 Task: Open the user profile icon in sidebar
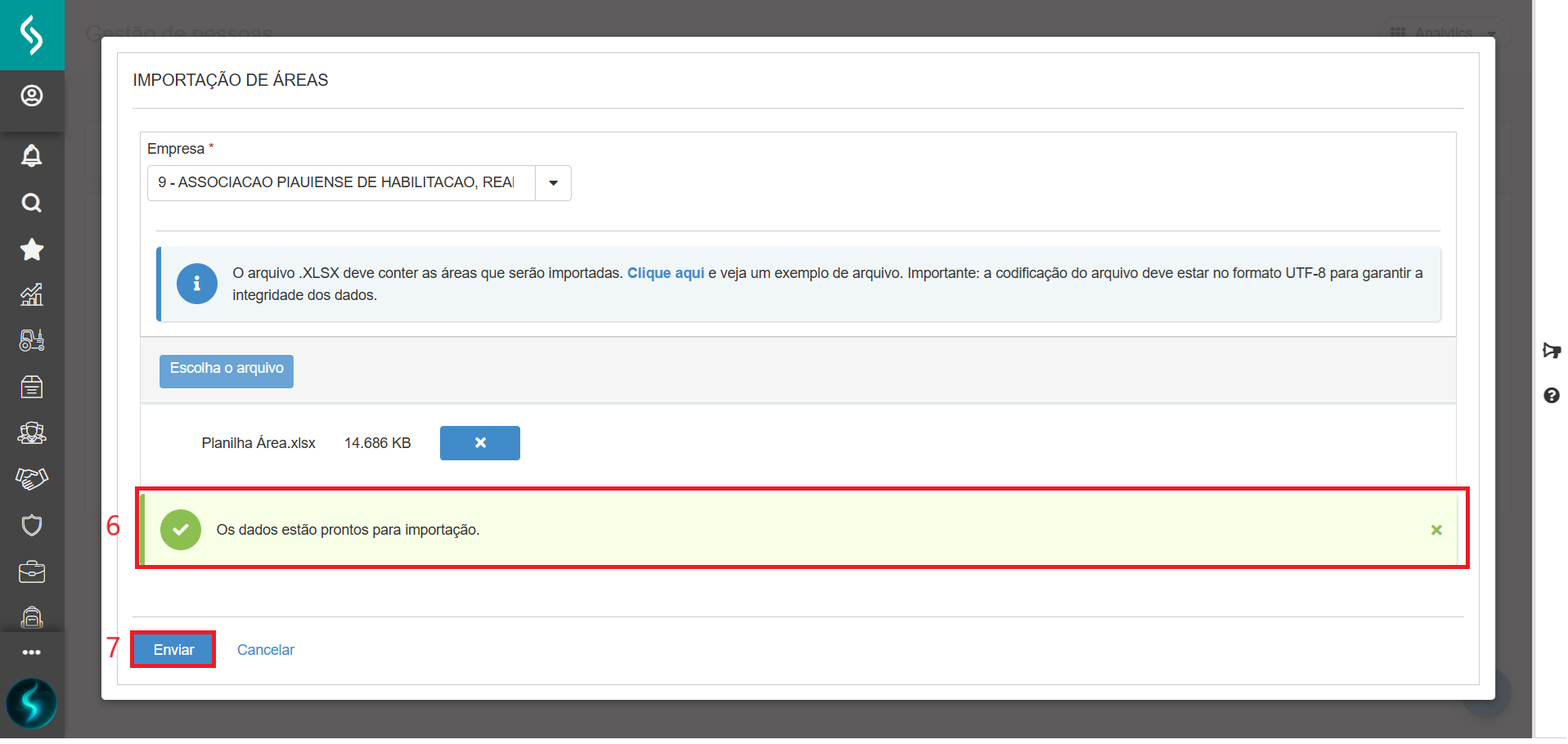point(32,96)
